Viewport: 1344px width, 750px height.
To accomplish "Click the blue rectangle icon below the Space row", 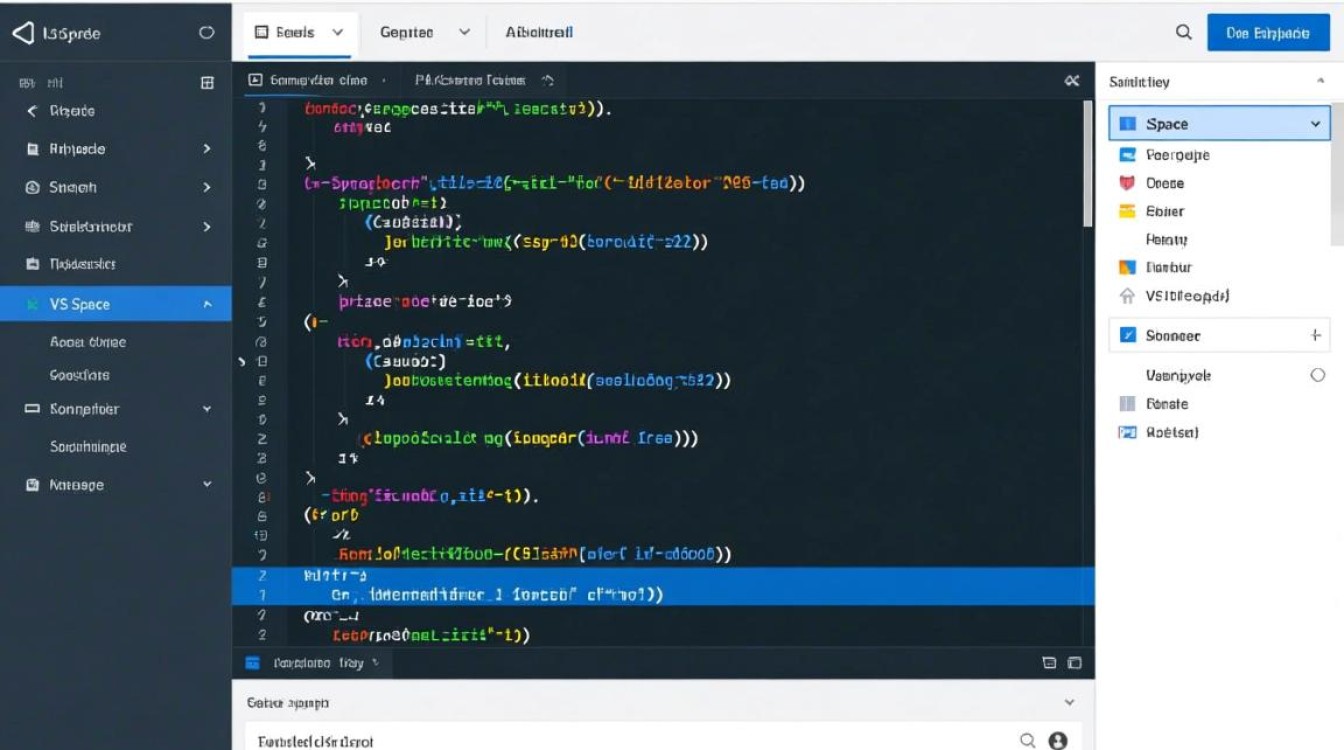I will (x=1127, y=155).
